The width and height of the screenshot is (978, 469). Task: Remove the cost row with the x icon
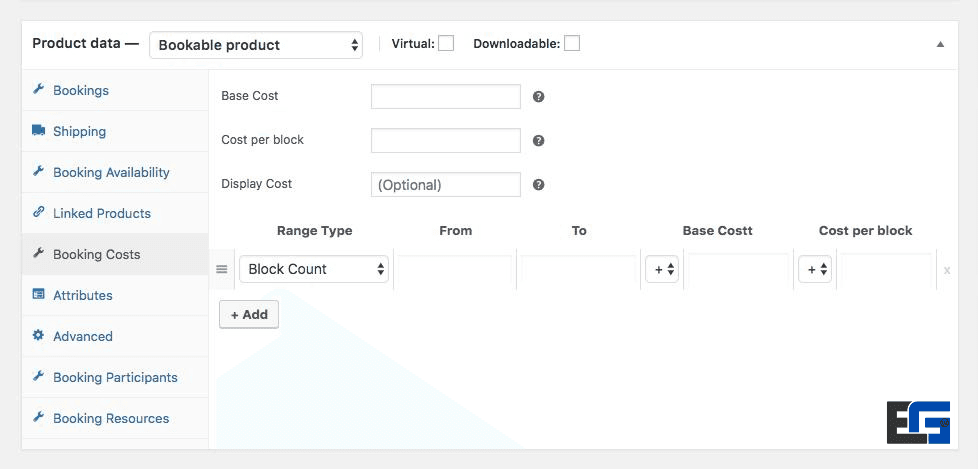[947, 270]
